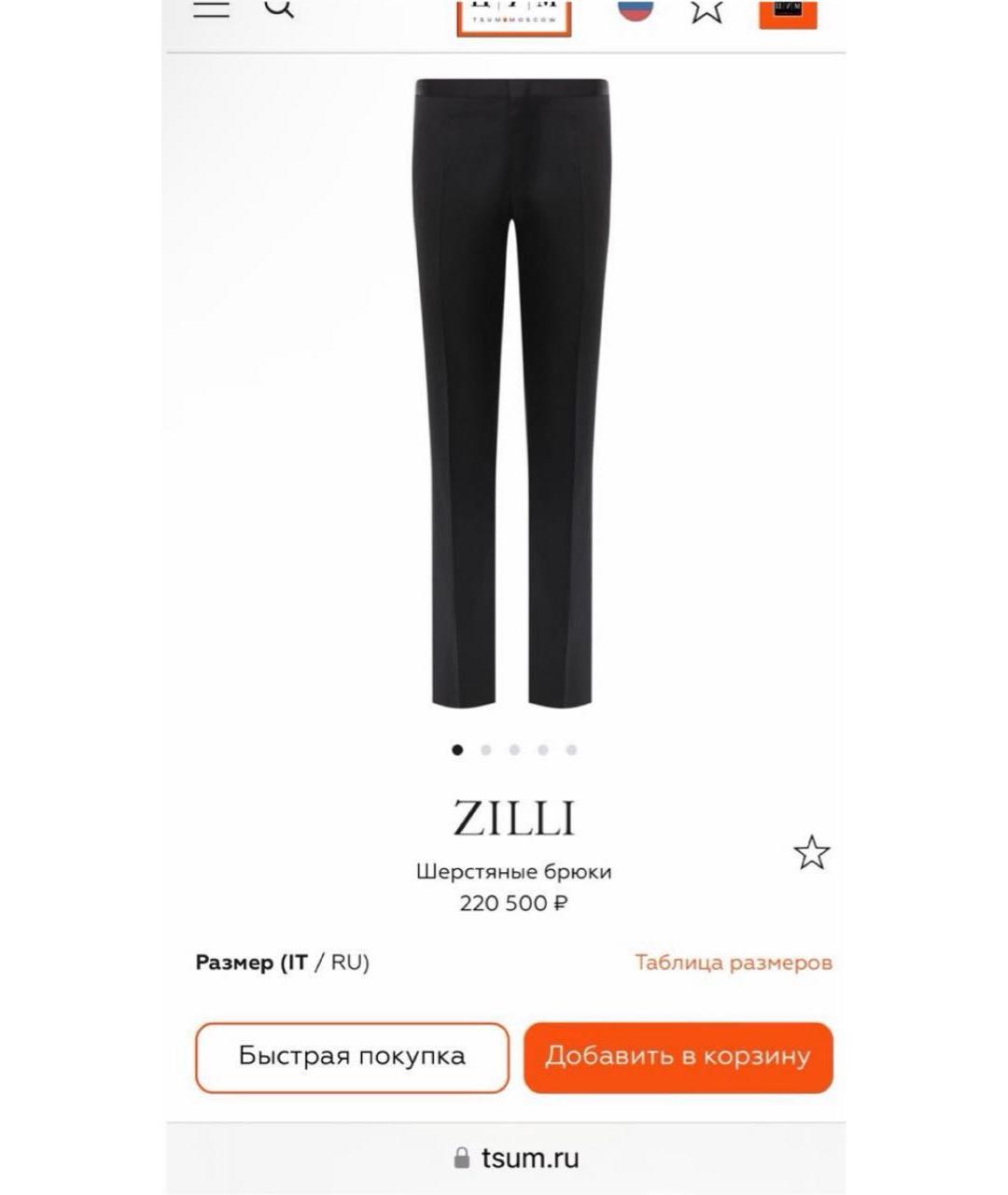
Task: Open the orange shopping bag icon
Action: 788,13
